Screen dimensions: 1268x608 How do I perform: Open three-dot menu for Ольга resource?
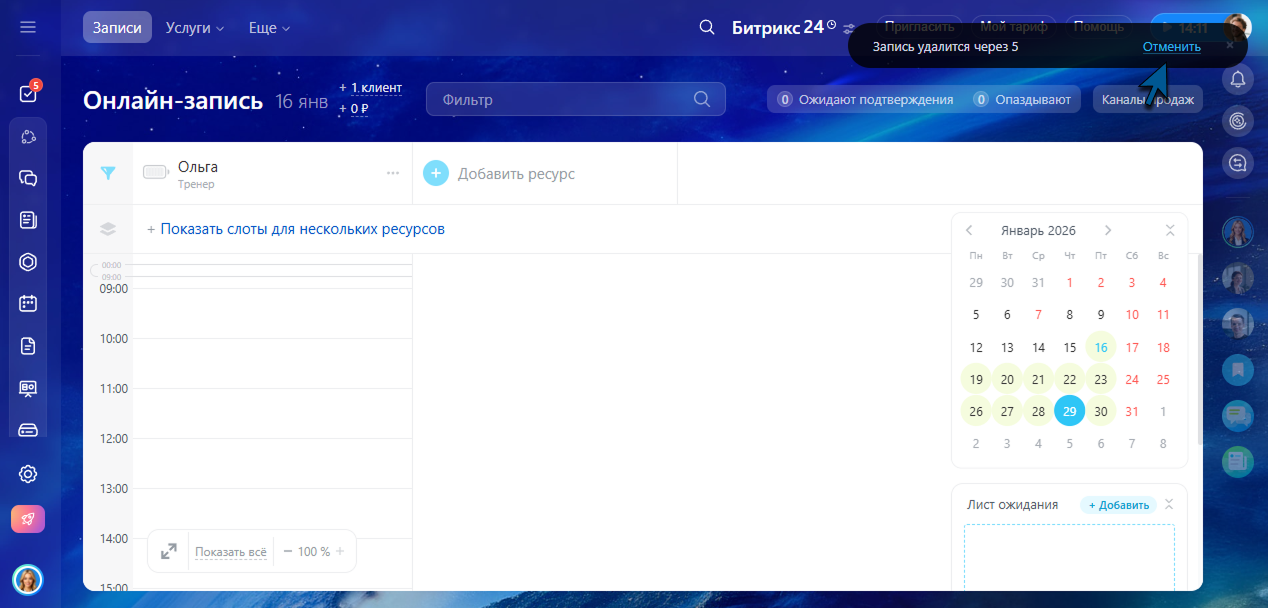click(393, 173)
